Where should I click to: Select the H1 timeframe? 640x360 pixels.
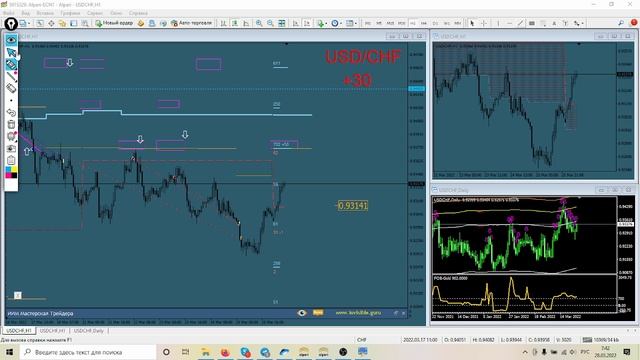point(413,23)
